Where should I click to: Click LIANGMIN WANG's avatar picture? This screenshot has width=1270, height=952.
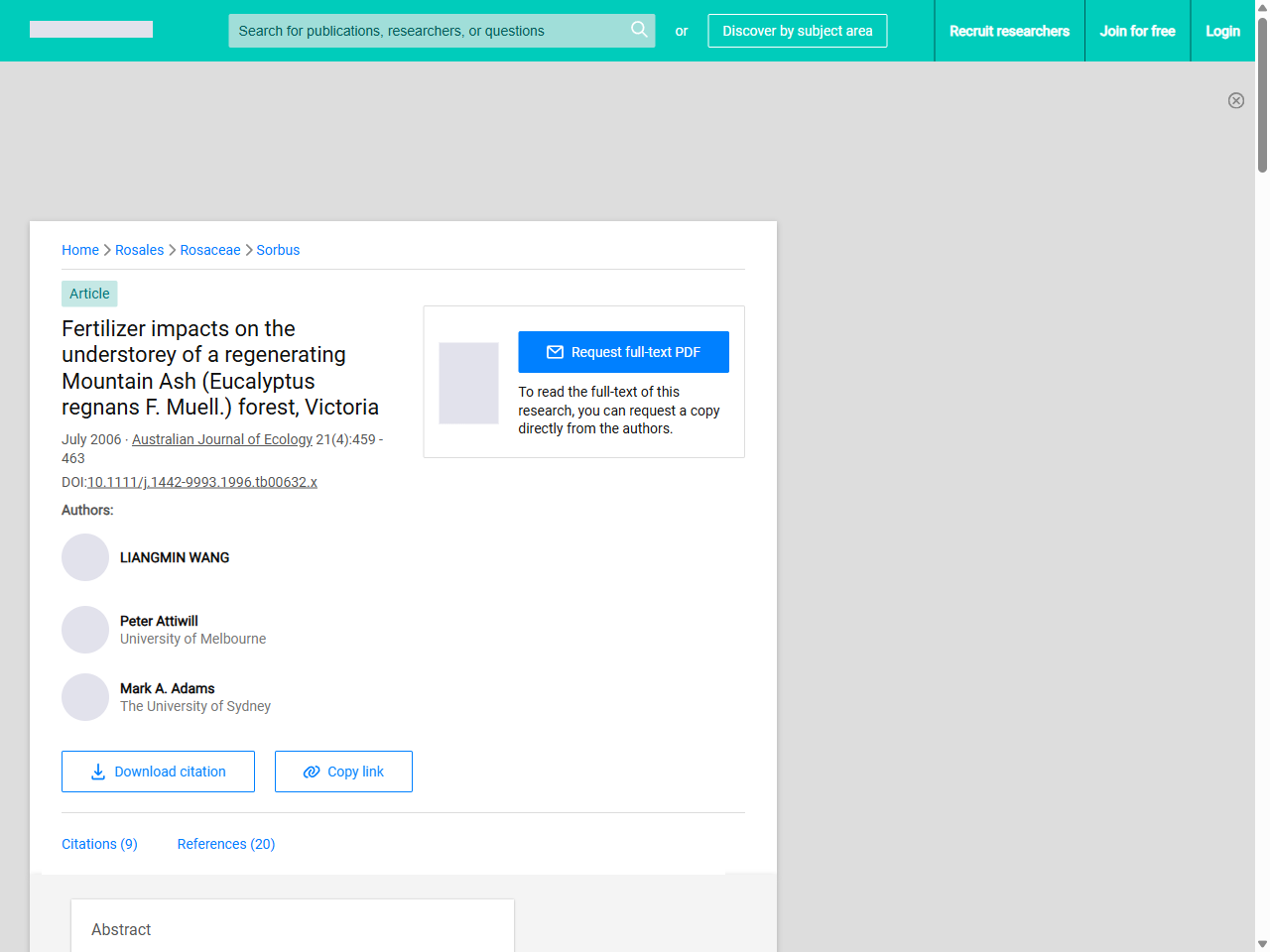pos(85,557)
